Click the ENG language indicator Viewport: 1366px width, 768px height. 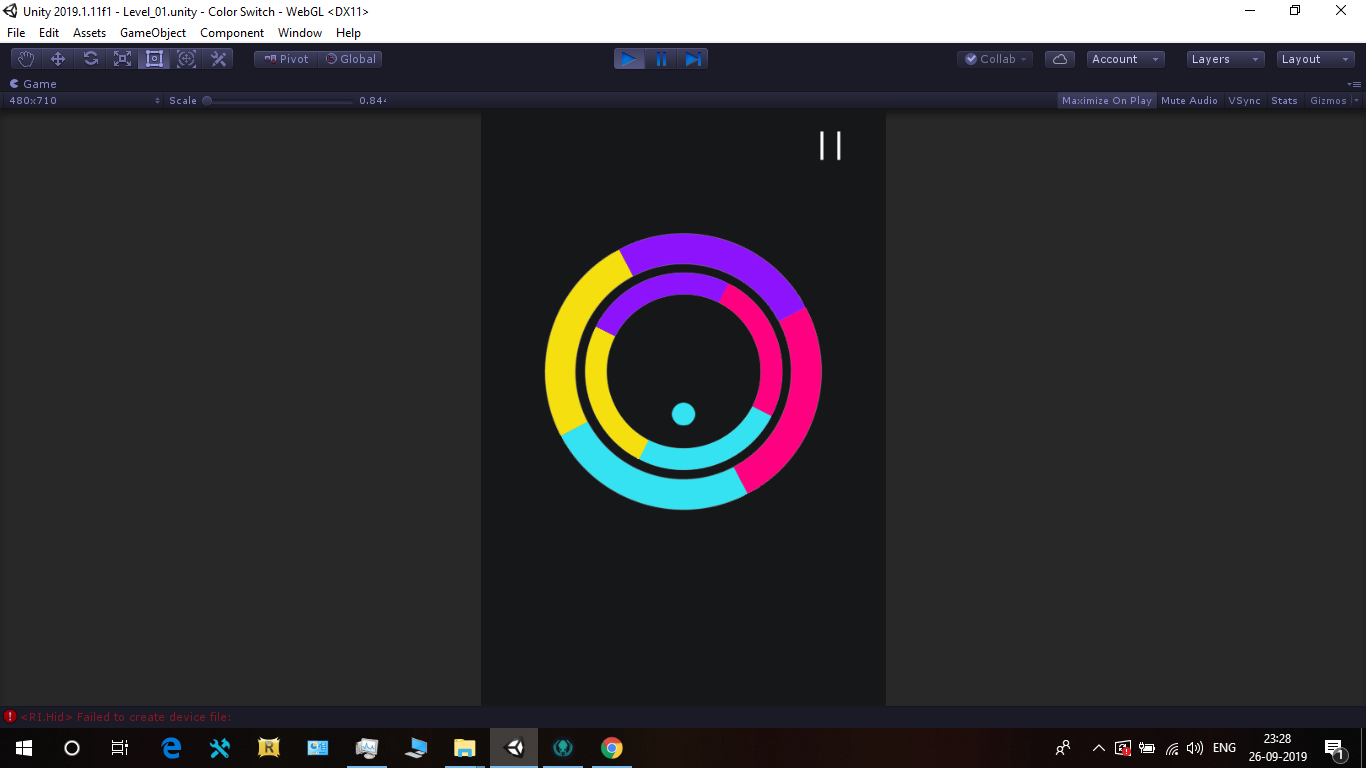(x=1224, y=748)
